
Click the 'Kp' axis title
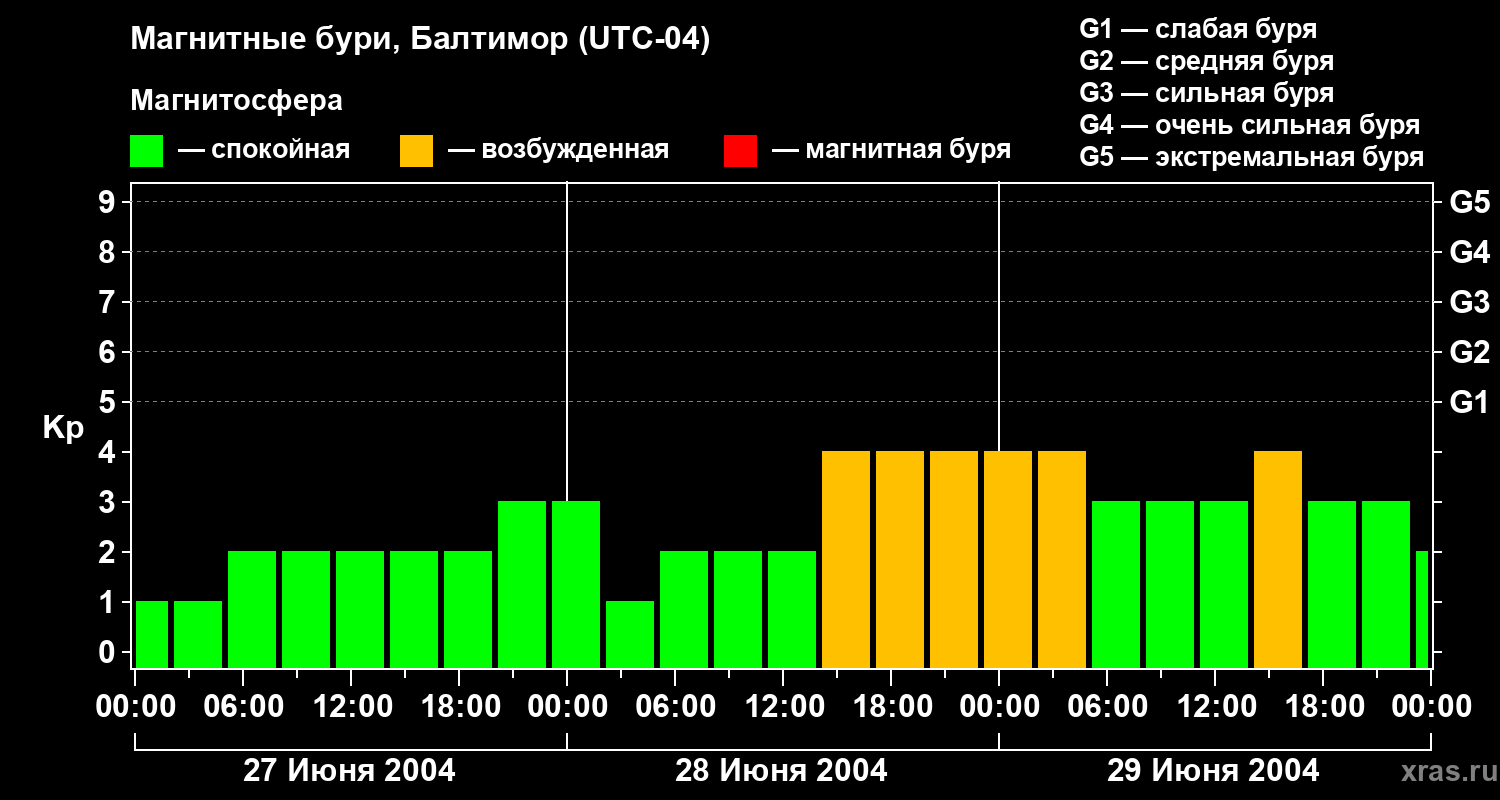[x=63, y=428]
